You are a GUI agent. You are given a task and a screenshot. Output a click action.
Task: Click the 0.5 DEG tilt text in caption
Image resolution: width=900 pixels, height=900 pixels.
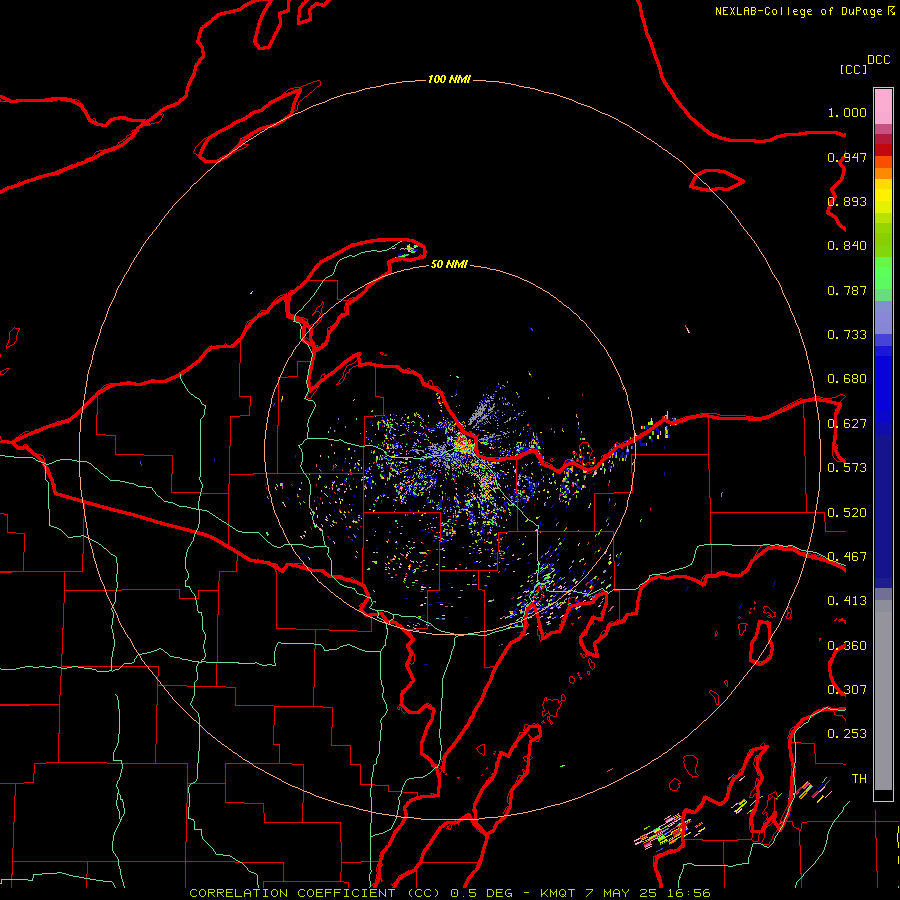(481, 893)
